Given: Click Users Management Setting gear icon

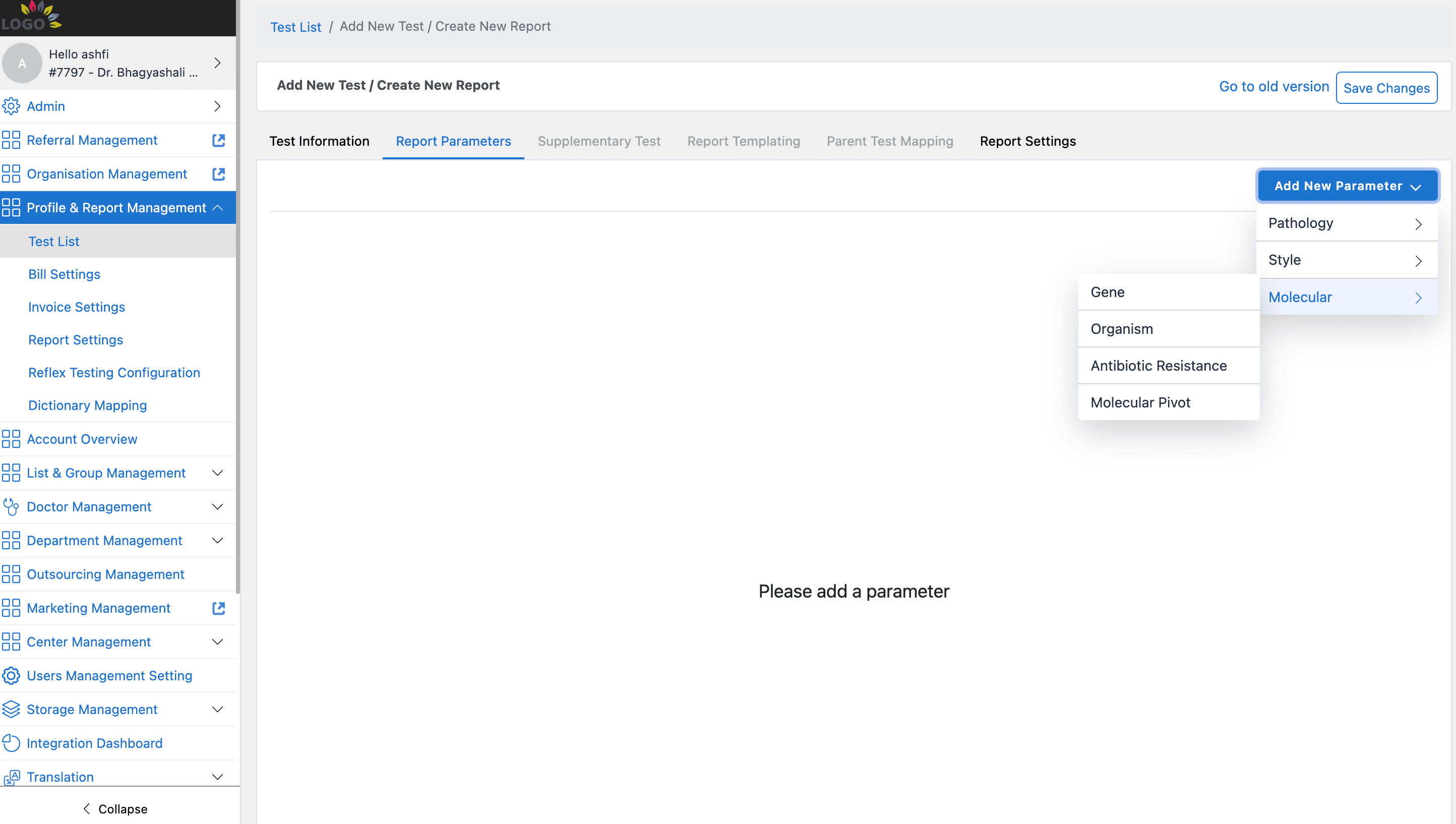Looking at the screenshot, I should point(11,676).
